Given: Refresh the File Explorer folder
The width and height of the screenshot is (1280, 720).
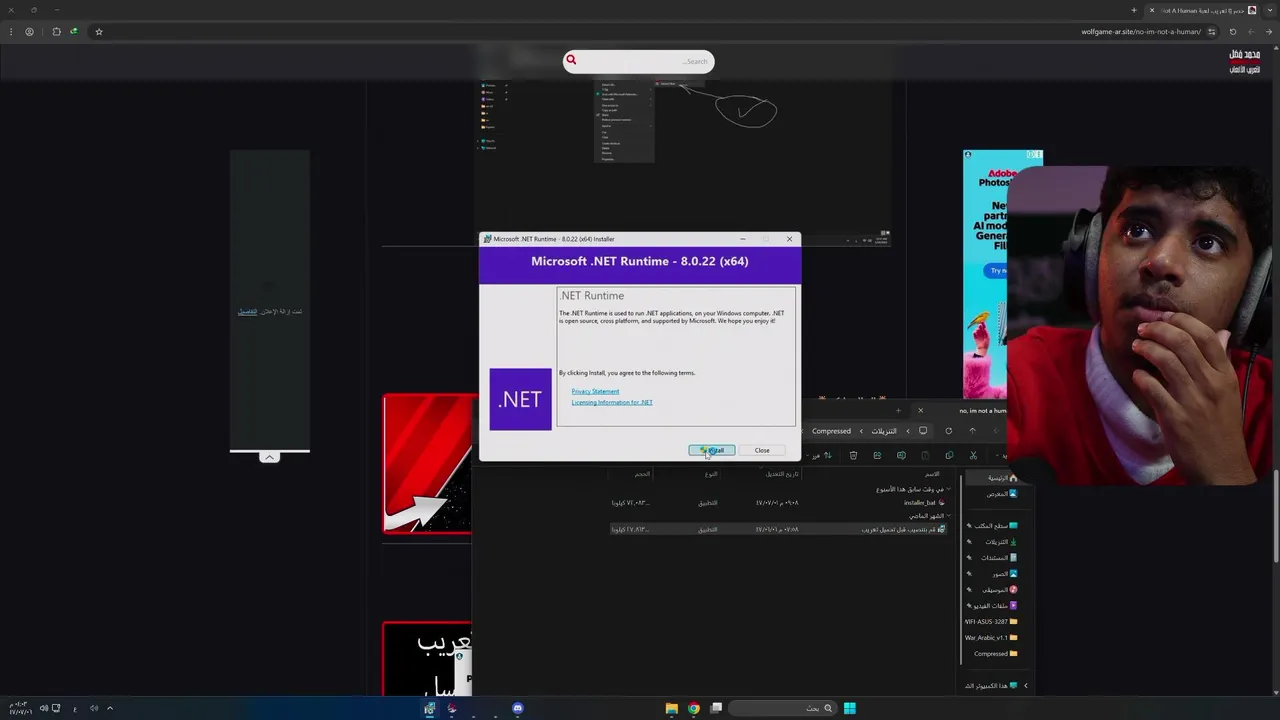Looking at the screenshot, I should coord(948,431).
